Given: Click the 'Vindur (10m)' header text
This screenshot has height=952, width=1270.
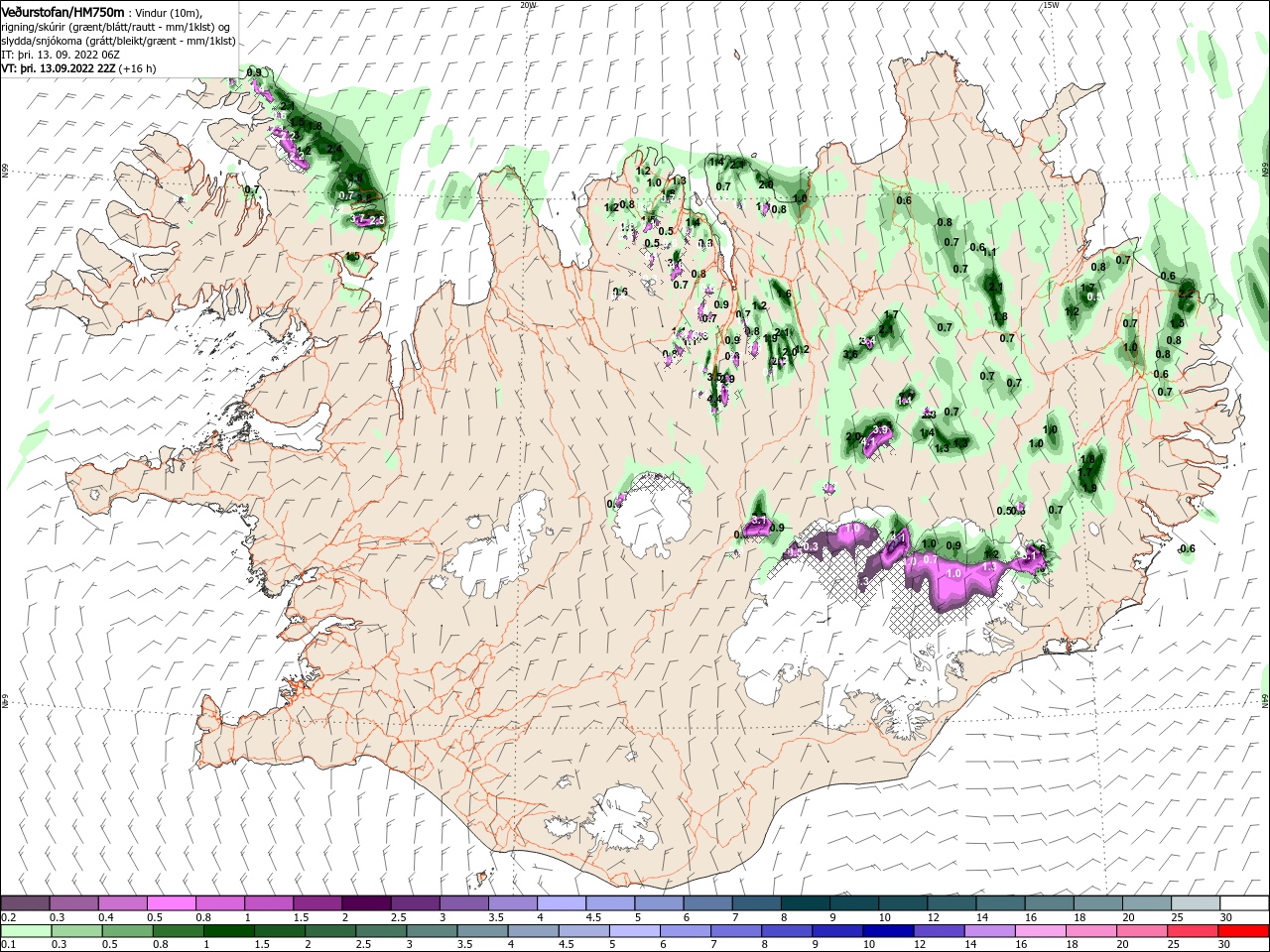Looking at the screenshot, I should 169,12.
